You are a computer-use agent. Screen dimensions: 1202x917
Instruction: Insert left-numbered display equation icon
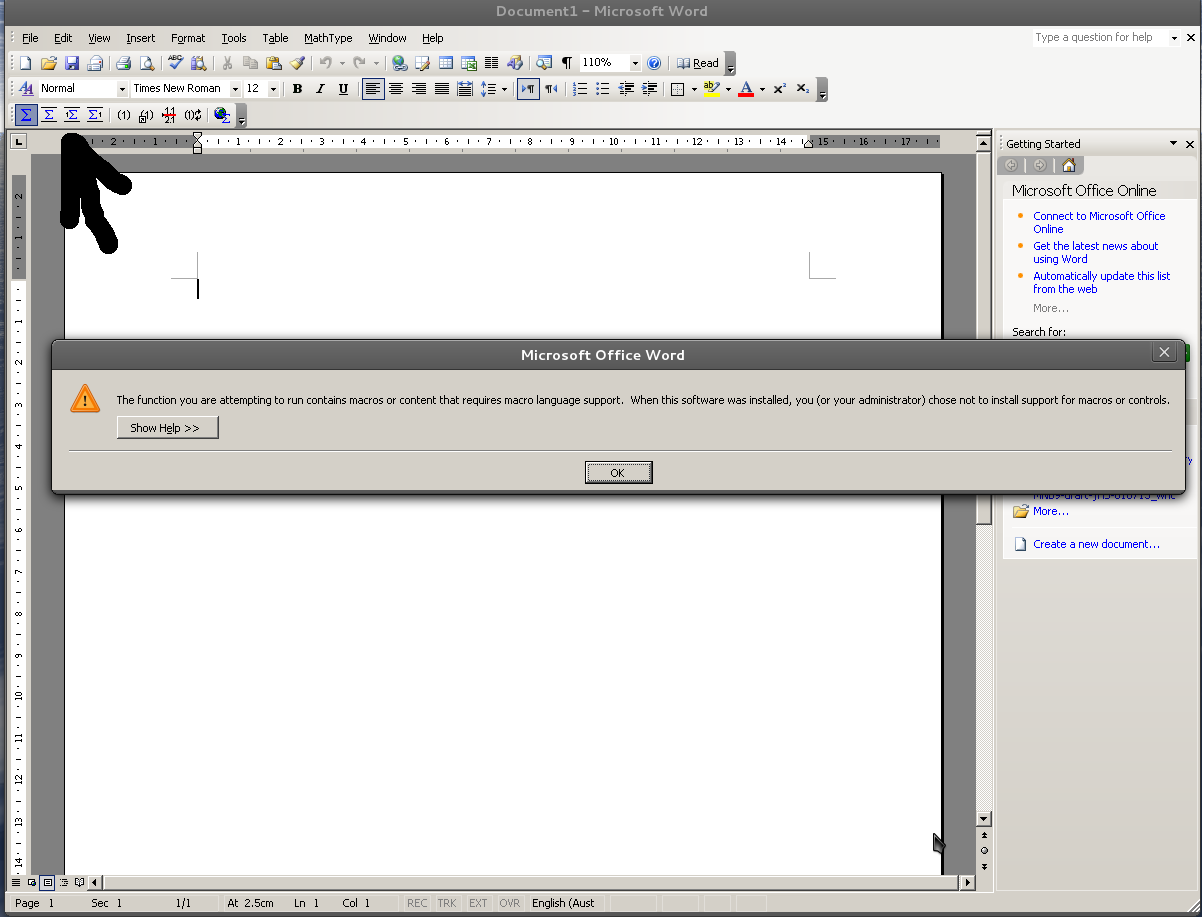pyautogui.click(x=72, y=115)
